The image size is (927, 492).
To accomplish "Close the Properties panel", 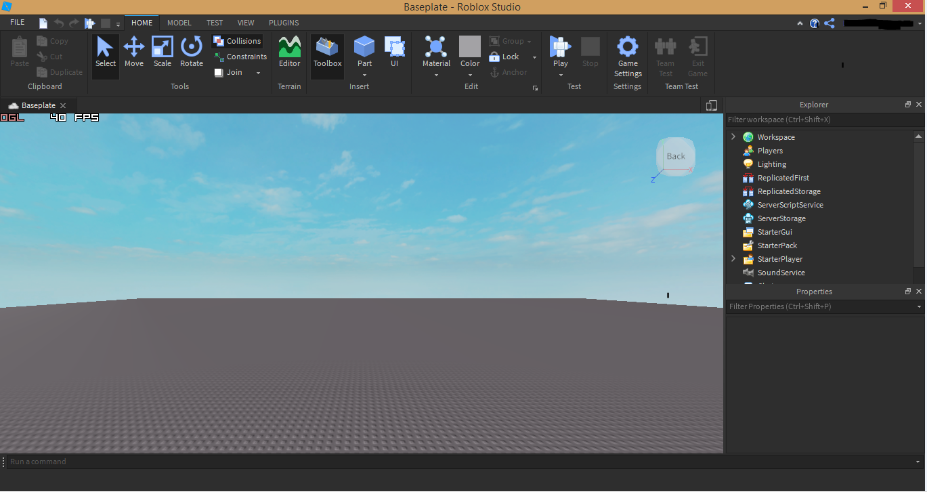I will point(919,291).
